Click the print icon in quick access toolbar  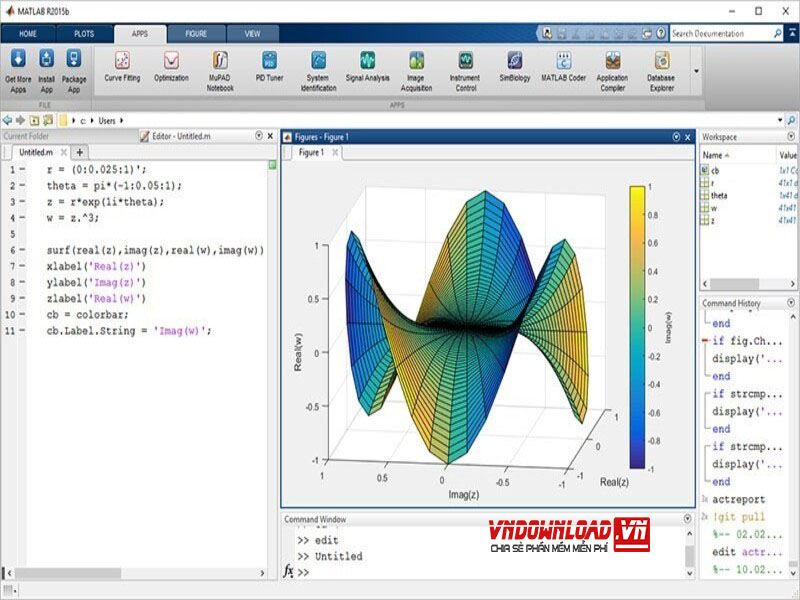[647, 34]
